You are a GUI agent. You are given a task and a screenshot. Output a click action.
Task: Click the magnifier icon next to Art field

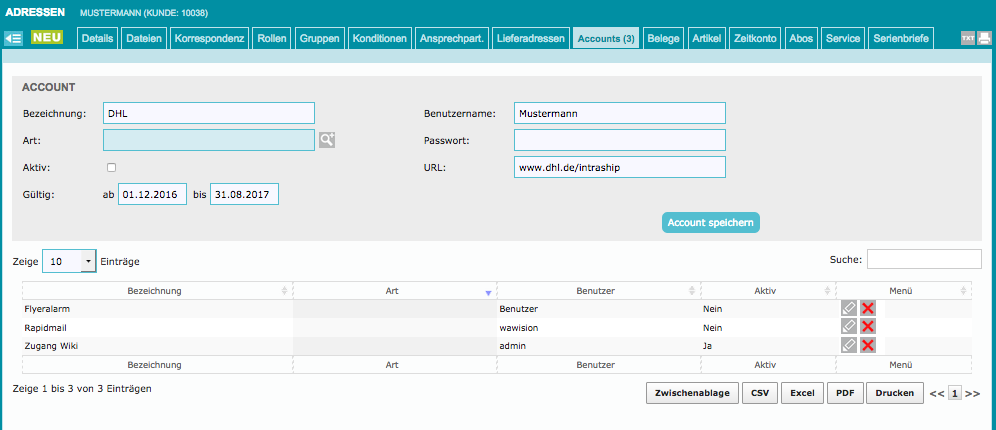(327, 140)
